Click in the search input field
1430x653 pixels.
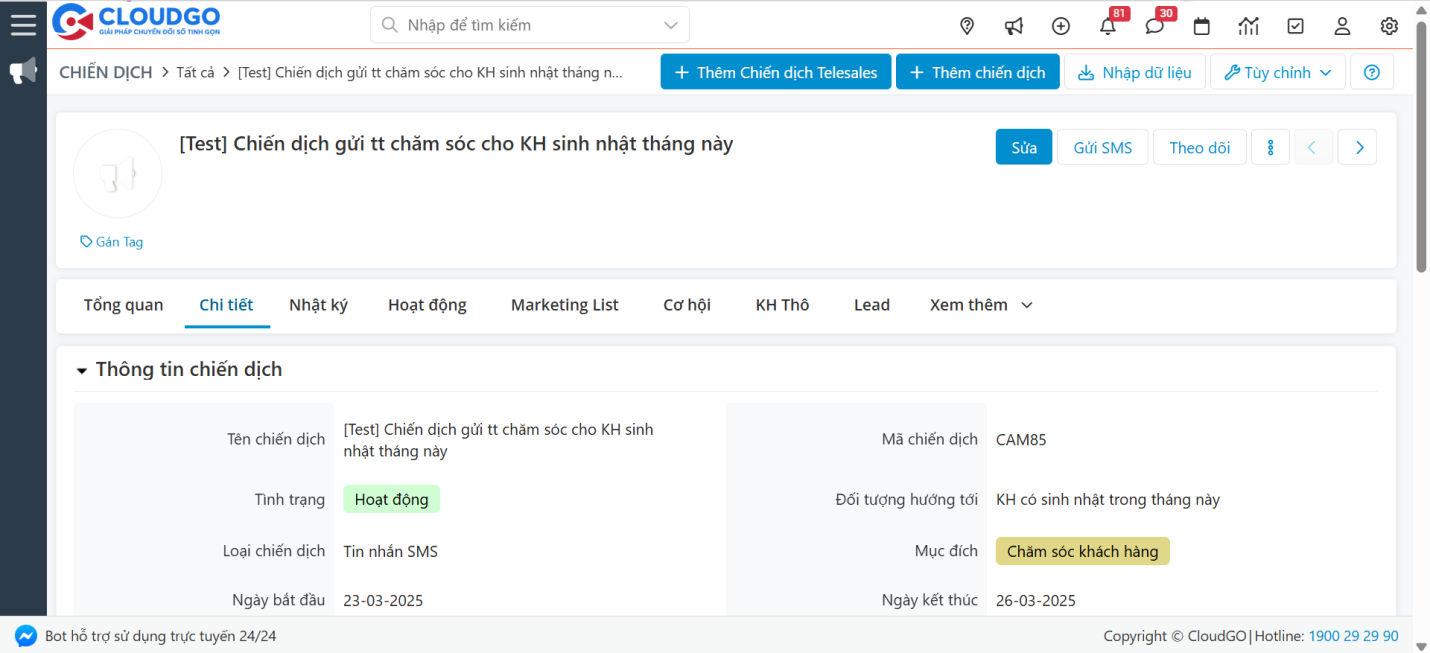point(520,25)
